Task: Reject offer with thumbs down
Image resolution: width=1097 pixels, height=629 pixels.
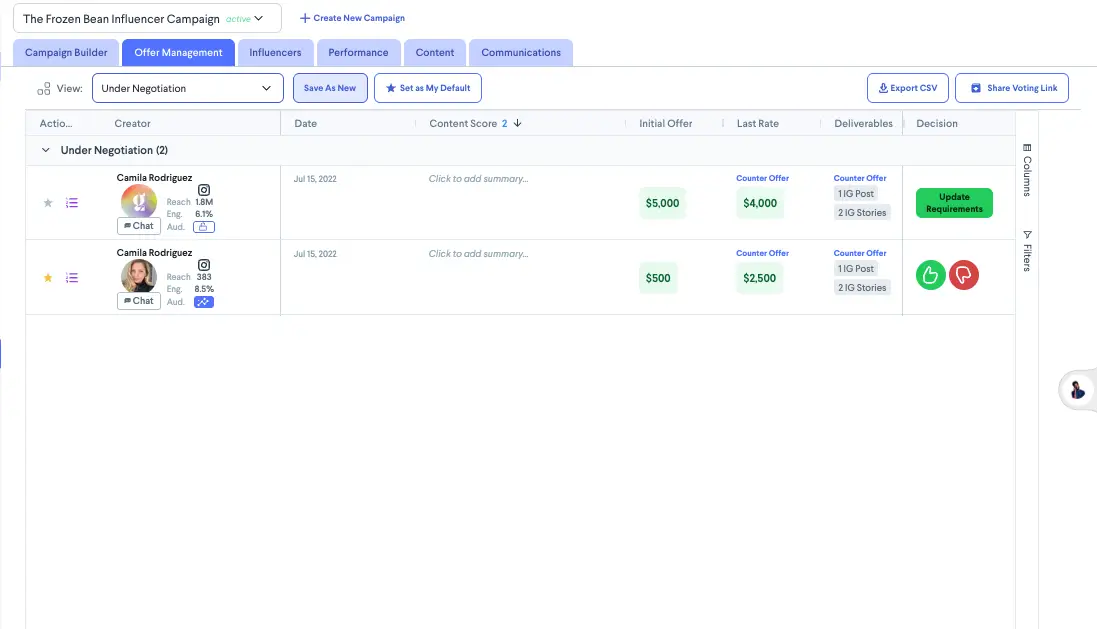Action: 964,275
